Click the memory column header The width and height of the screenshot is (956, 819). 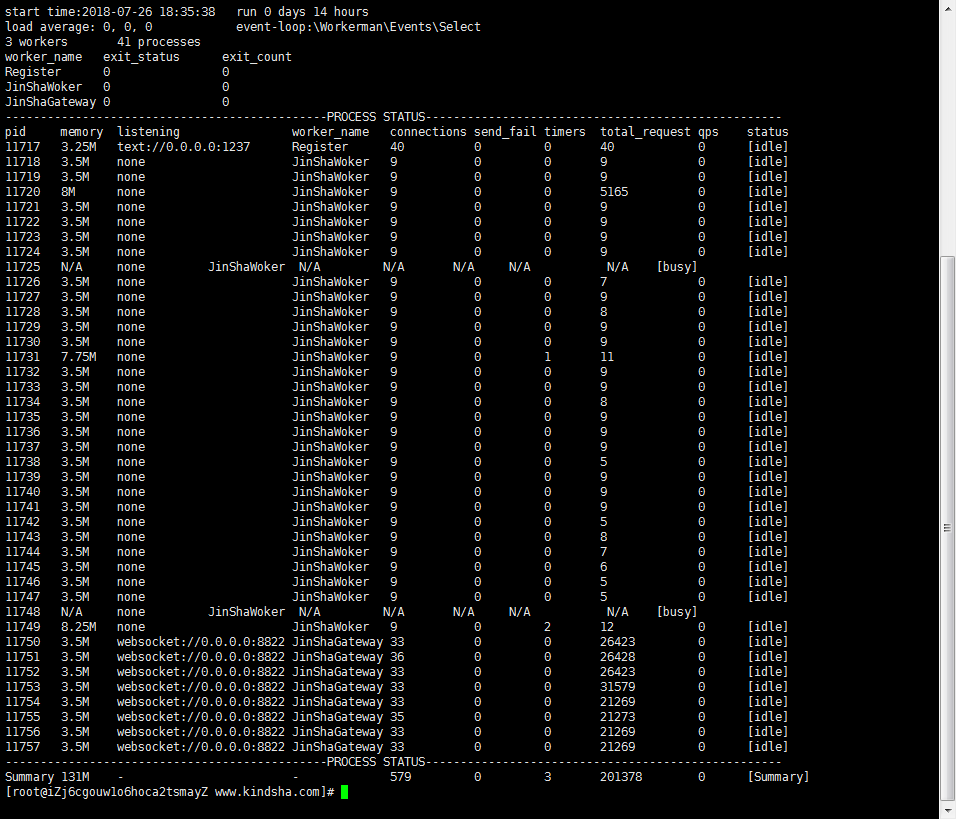pyautogui.click(x=81, y=132)
